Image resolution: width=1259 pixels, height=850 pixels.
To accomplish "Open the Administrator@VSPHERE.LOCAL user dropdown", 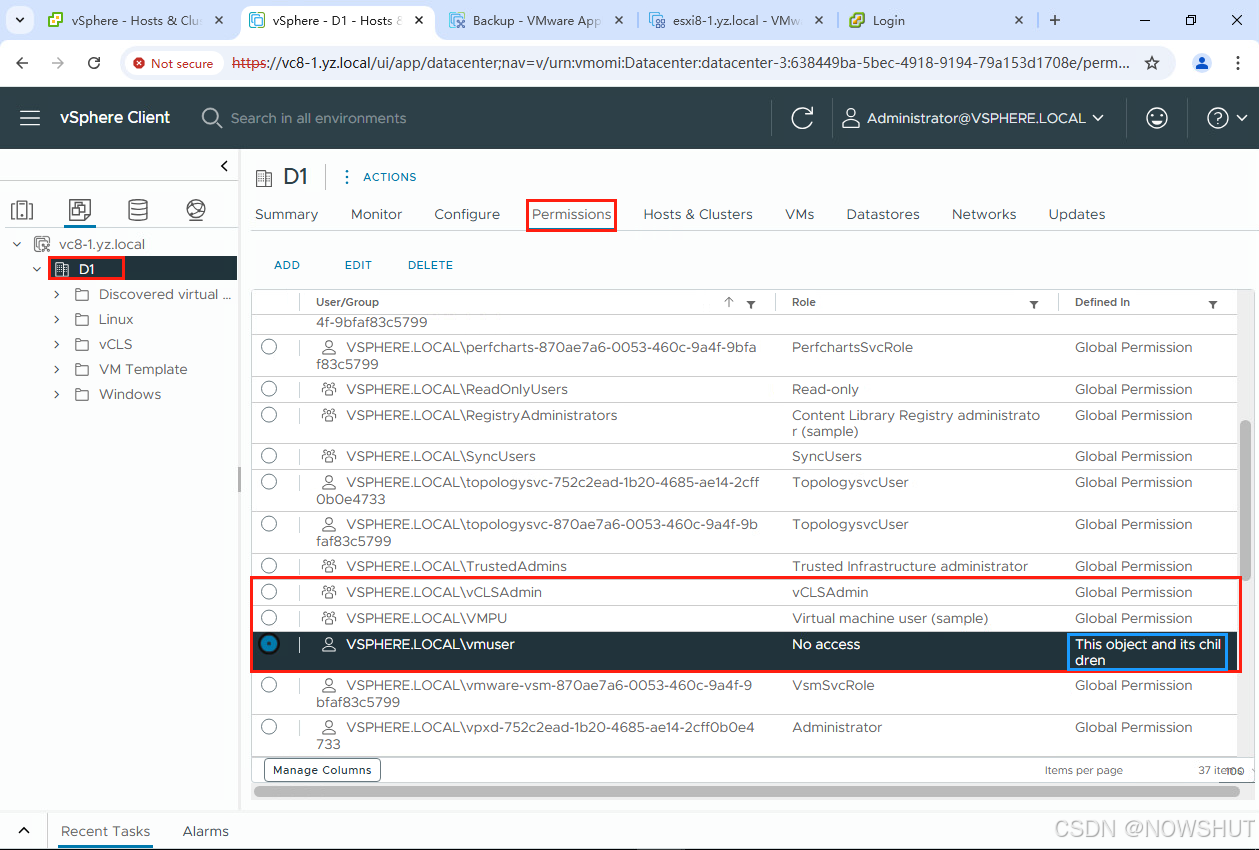I will click(973, 118).
